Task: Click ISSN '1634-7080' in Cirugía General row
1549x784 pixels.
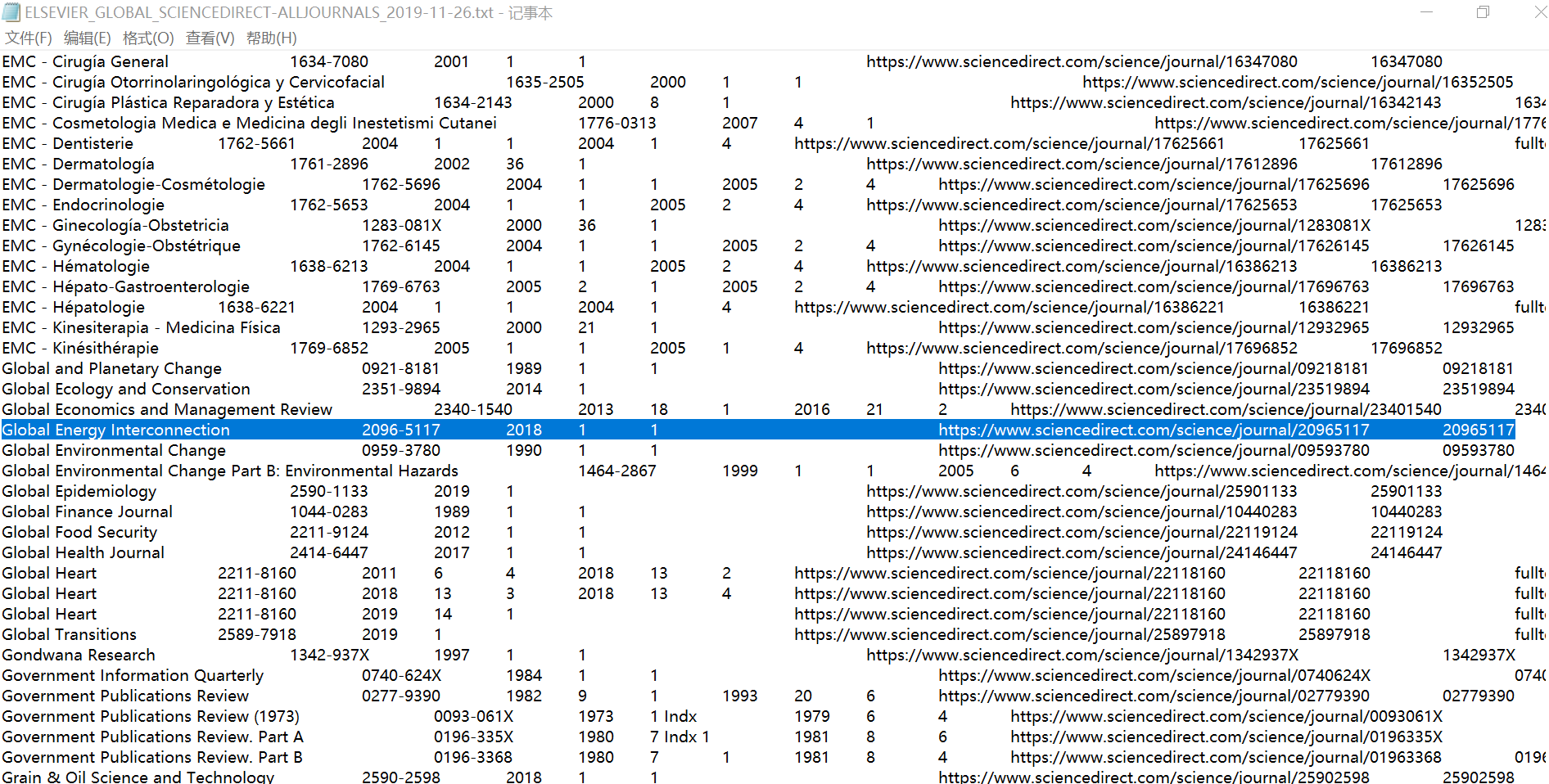Action: [x=329, y=61]
